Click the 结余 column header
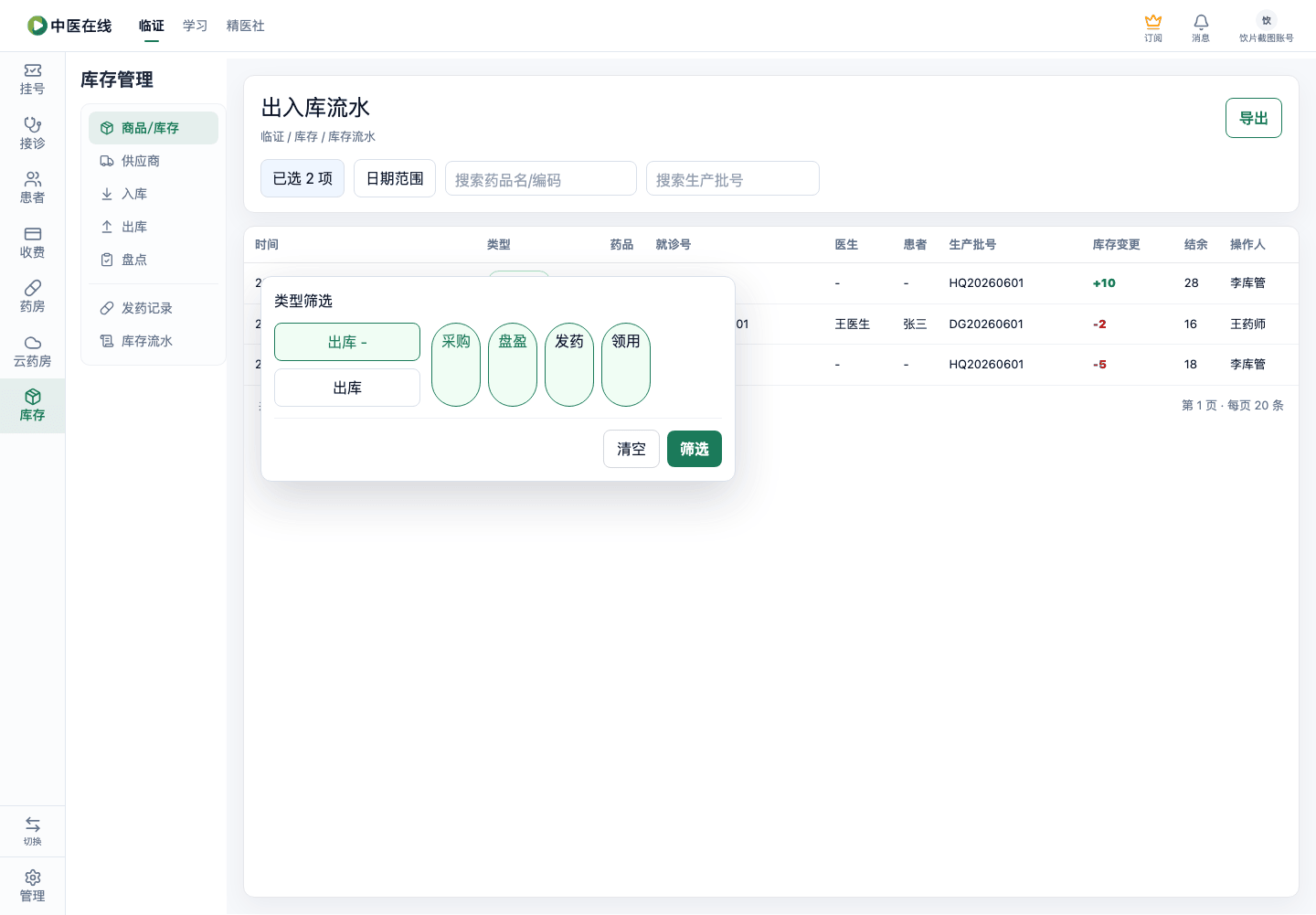The image size is (1316, 915). pos(1196,245)
